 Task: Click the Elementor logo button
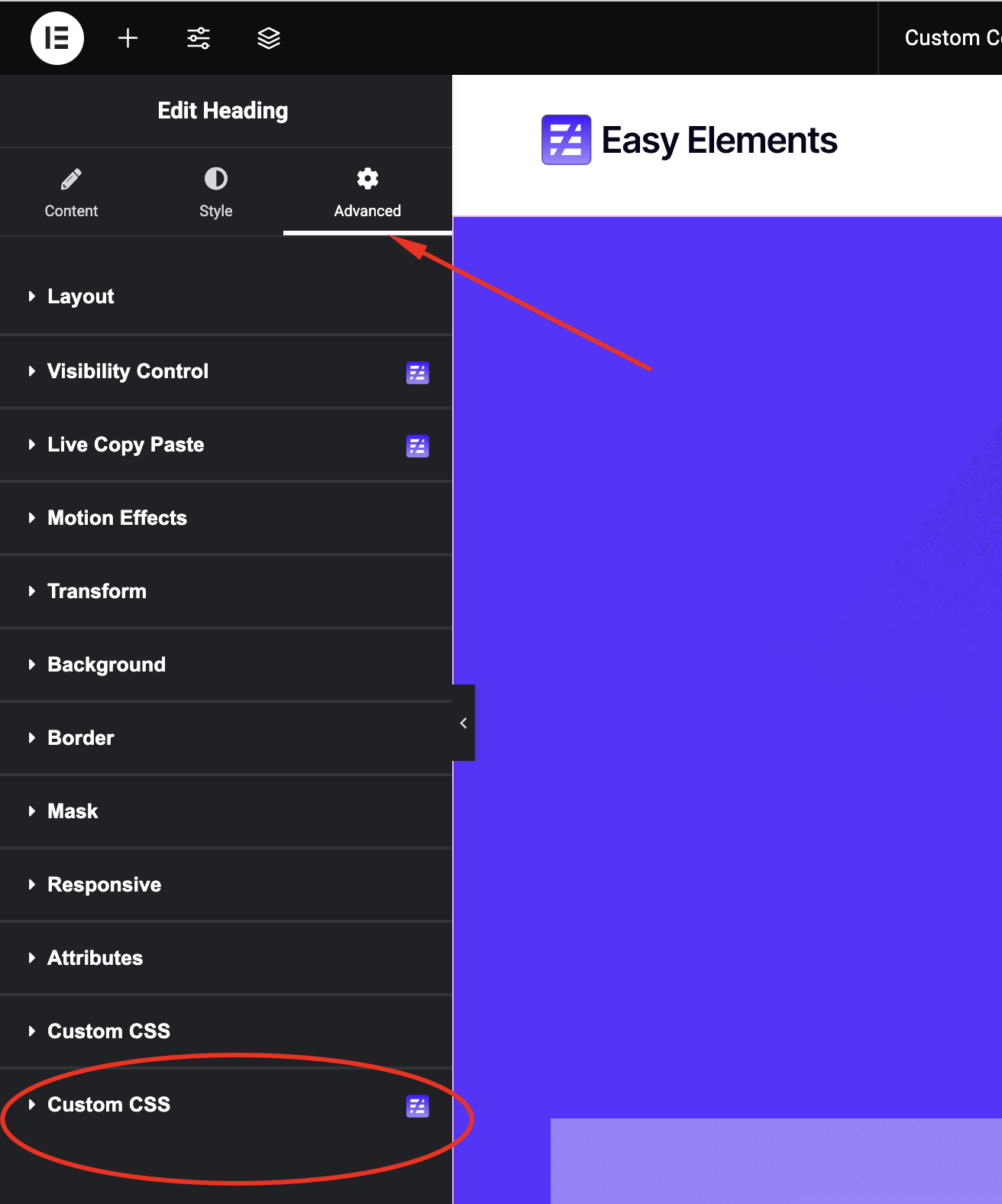[x=57, y=38]
